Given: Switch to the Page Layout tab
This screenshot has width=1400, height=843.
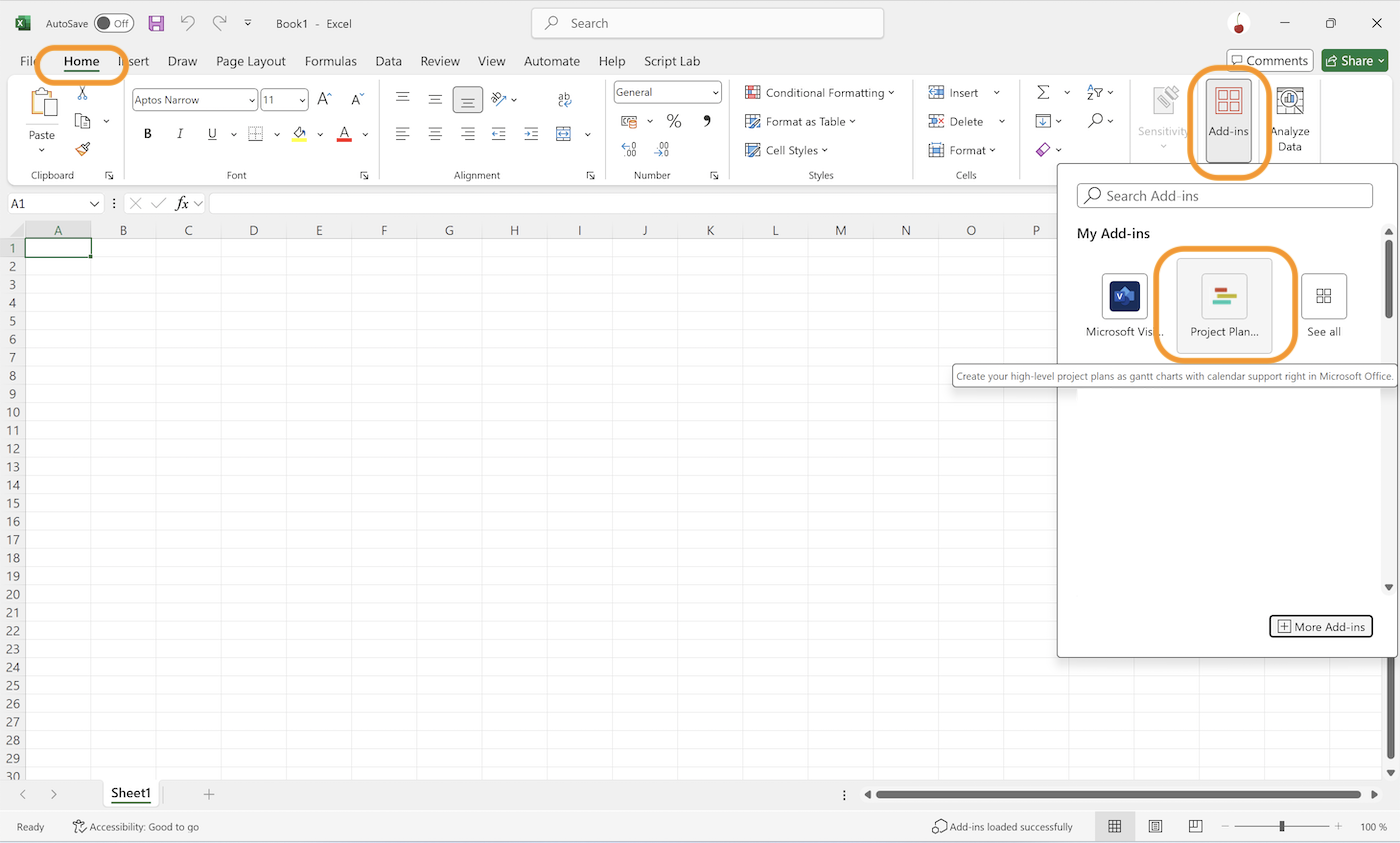Looking at the screenshot, I should tap(250, 61).
